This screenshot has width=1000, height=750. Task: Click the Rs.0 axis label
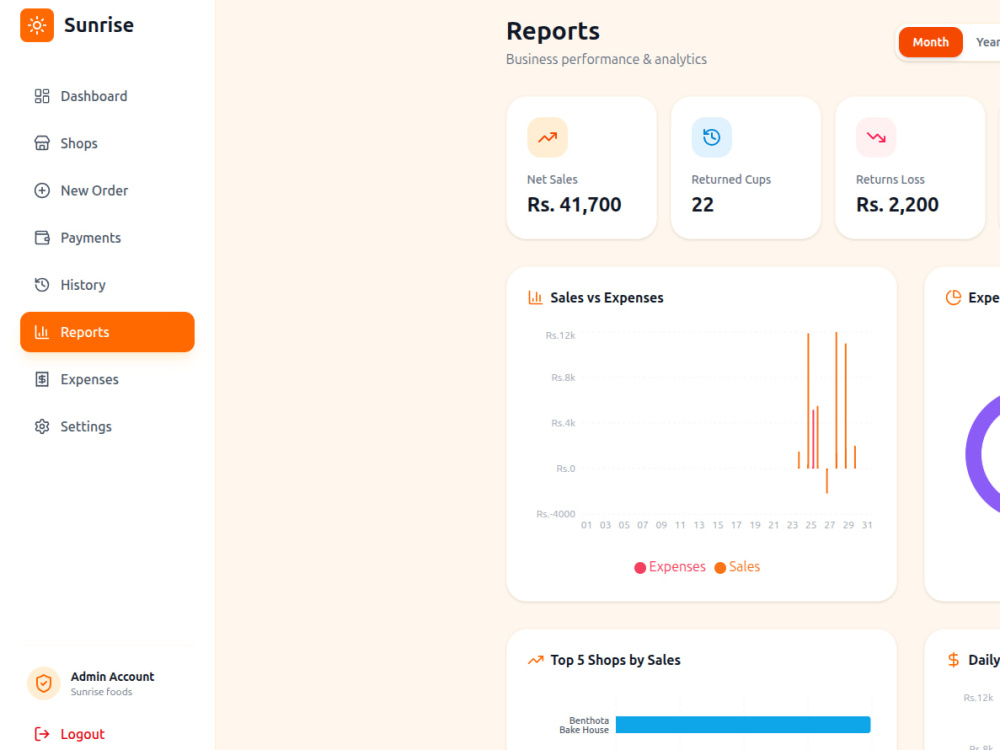[x=566, y=469]
